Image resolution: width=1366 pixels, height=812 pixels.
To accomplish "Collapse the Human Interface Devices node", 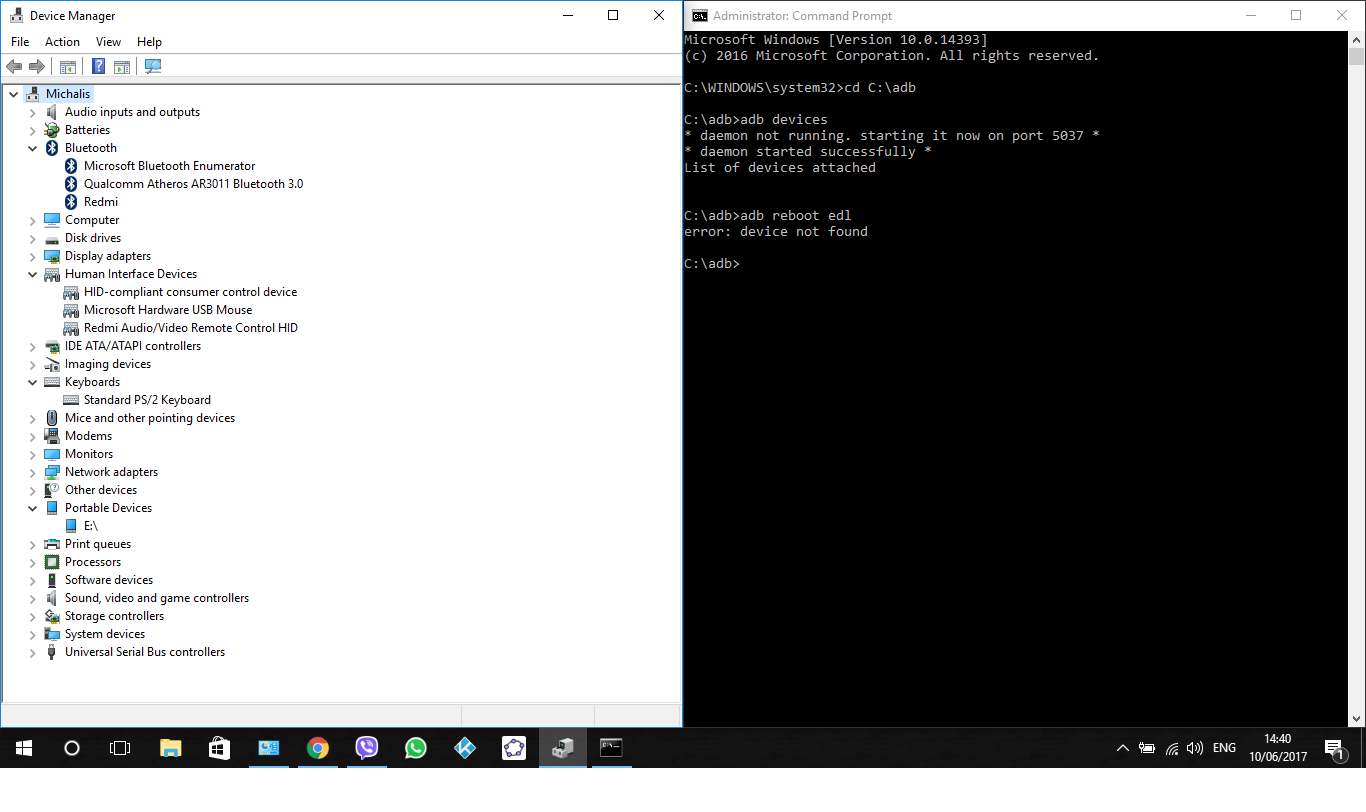I will tap(33, 274).
